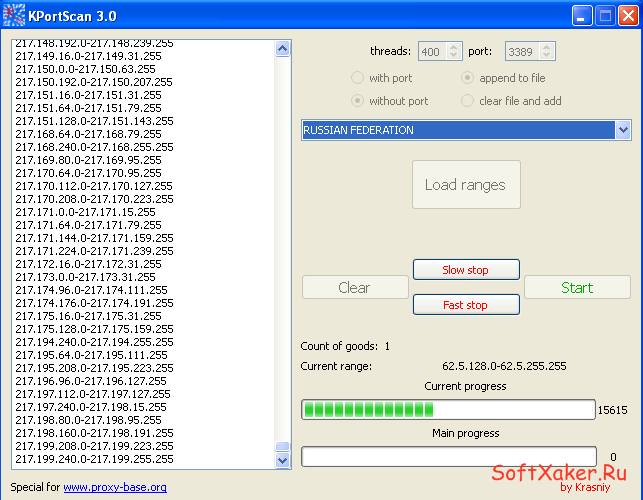
Task: Click the port number field
Action: (522, 51)
